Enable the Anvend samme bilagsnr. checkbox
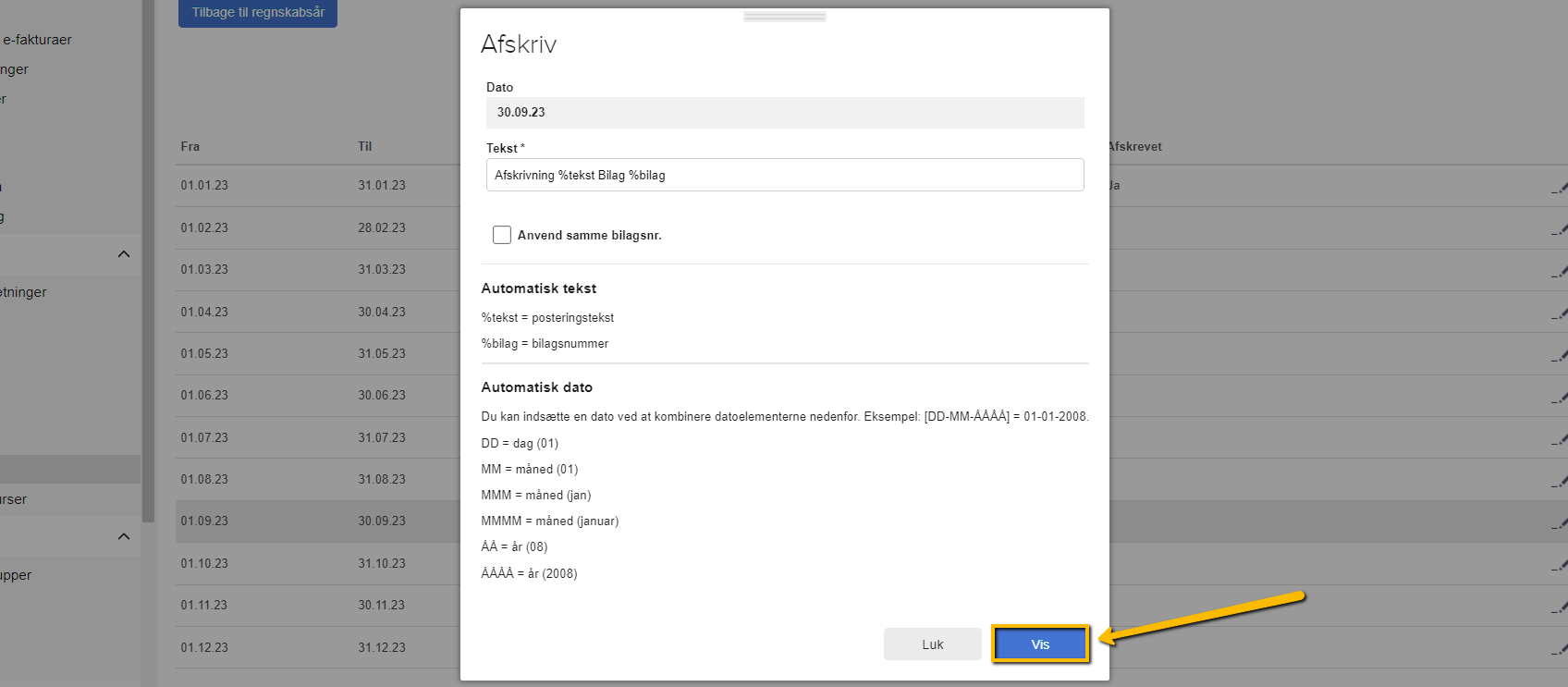Image resolution: width=1568 pixels, height=687 pixels. click(x=502, y=235)
